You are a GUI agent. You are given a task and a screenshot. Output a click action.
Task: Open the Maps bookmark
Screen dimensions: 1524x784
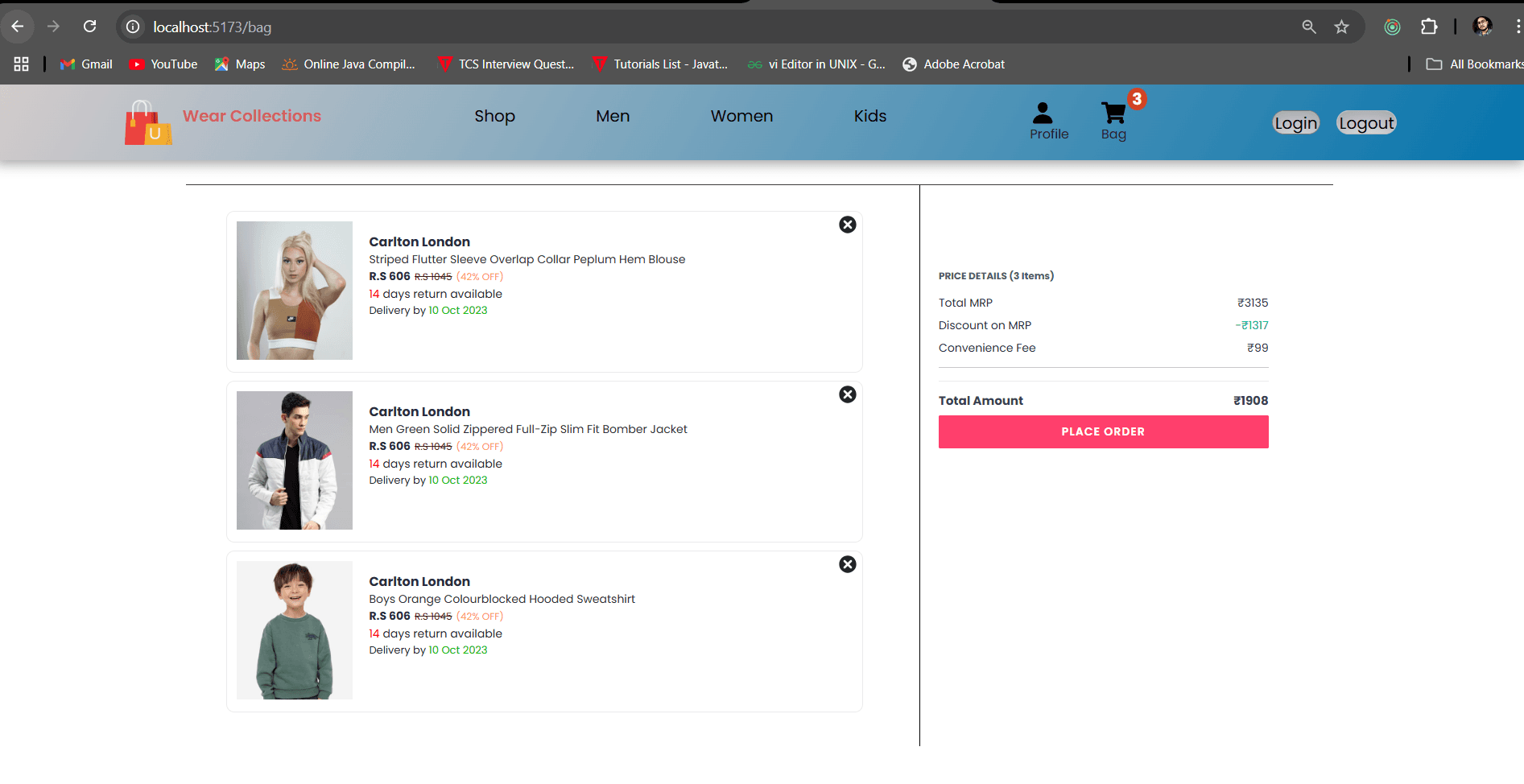pyautogui.click(x=240, y=64)
